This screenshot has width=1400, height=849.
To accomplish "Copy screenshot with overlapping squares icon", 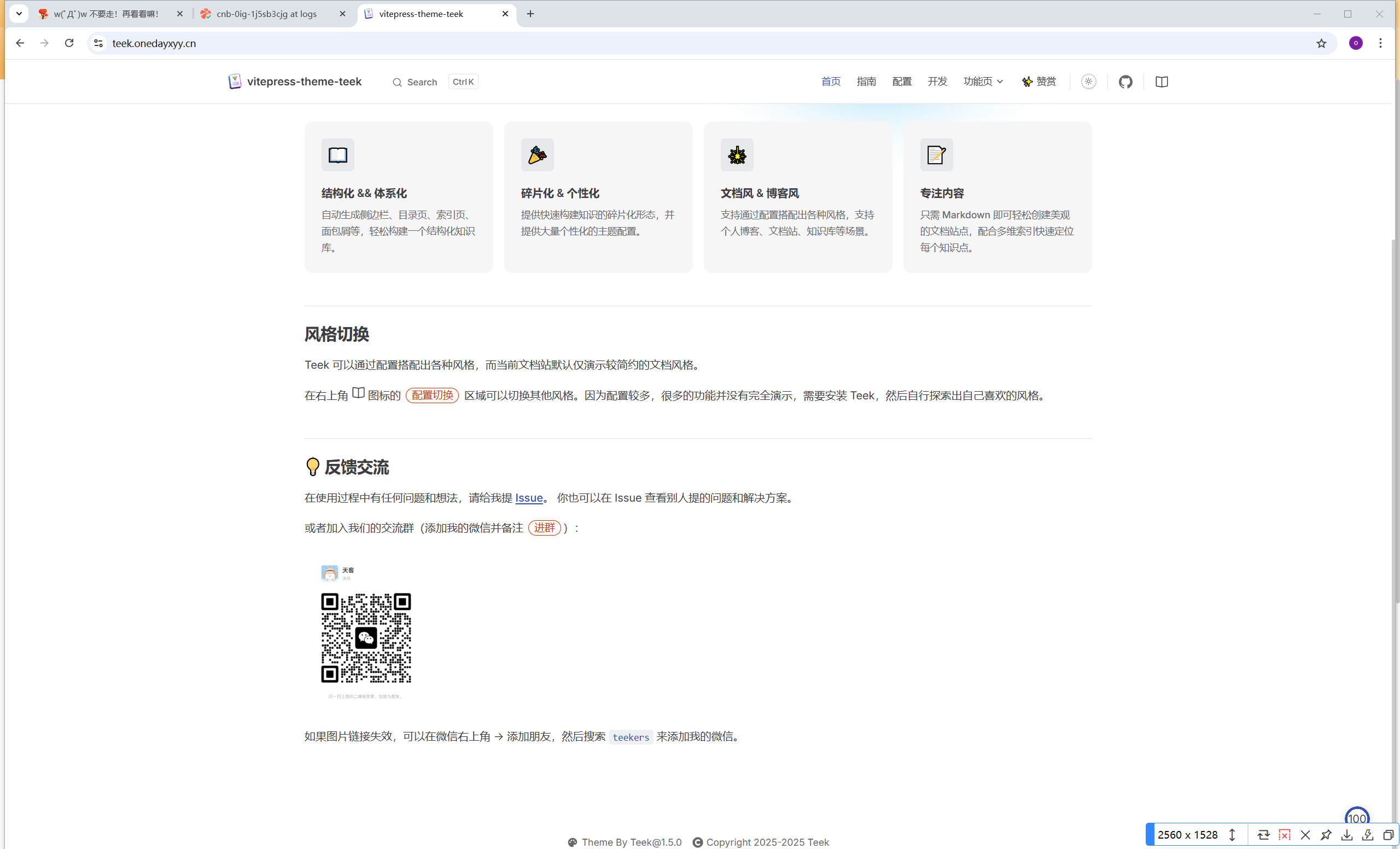I will (x=1388, y=835).
